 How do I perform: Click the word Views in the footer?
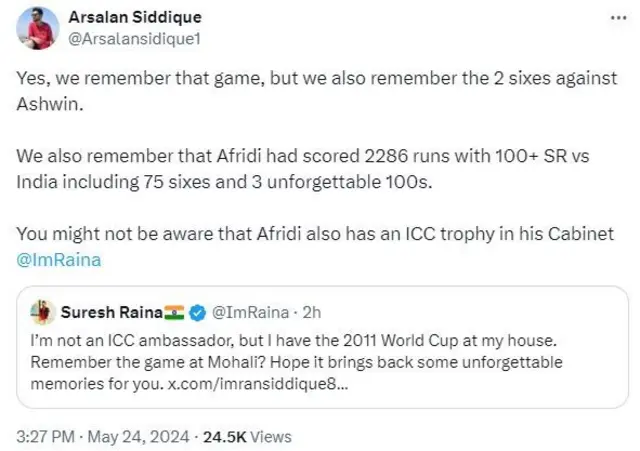271,436
